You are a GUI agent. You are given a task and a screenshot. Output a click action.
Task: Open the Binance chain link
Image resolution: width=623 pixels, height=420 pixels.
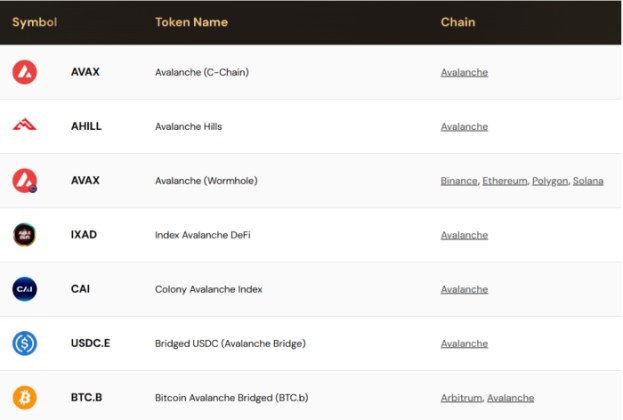coord(459,181)
